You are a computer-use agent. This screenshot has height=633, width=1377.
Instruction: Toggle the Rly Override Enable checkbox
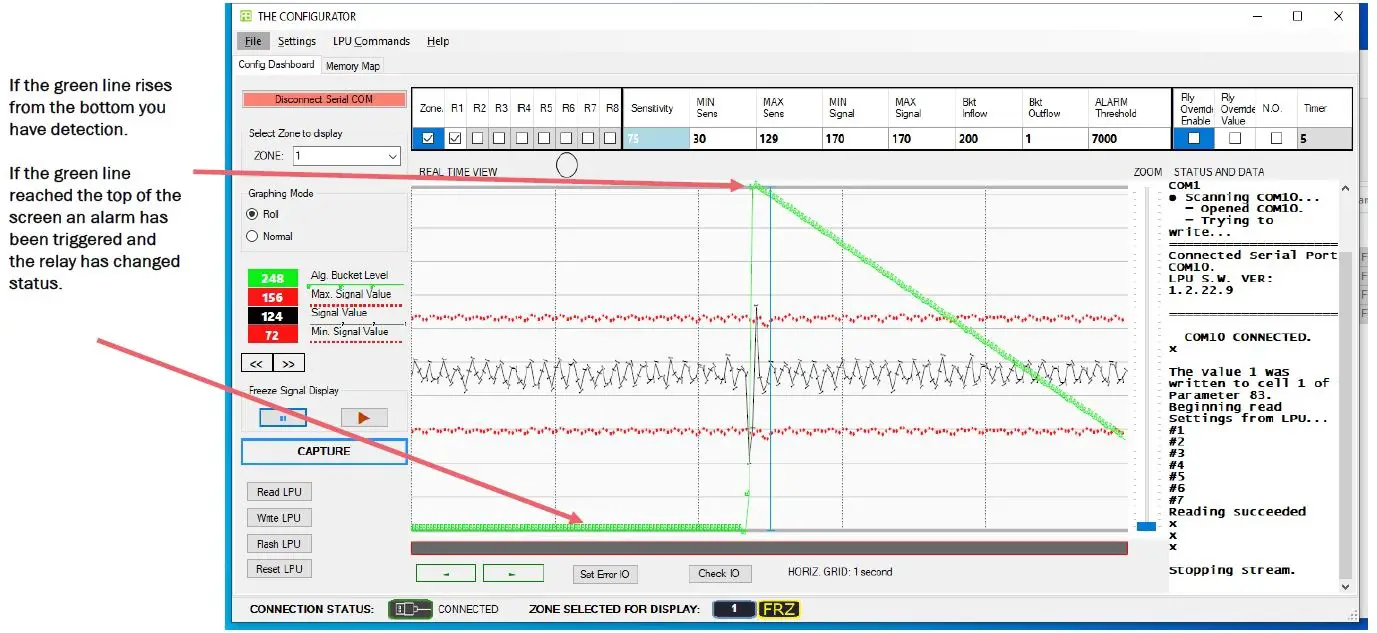pos(1192,139)
